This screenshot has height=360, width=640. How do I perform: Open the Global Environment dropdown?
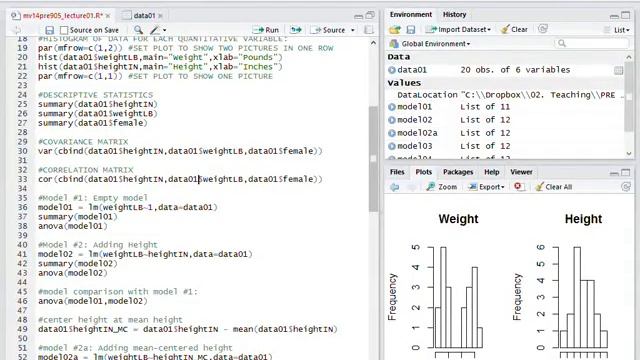(x=430, y=44)
